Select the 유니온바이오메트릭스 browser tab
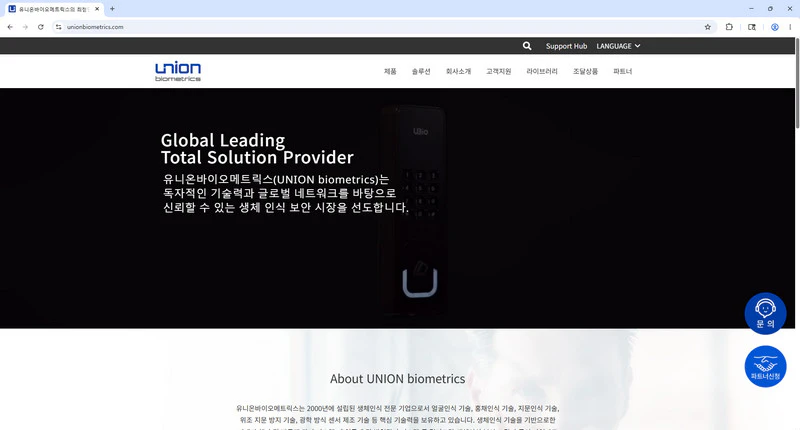800x430 pixels. tap(54, 9)
